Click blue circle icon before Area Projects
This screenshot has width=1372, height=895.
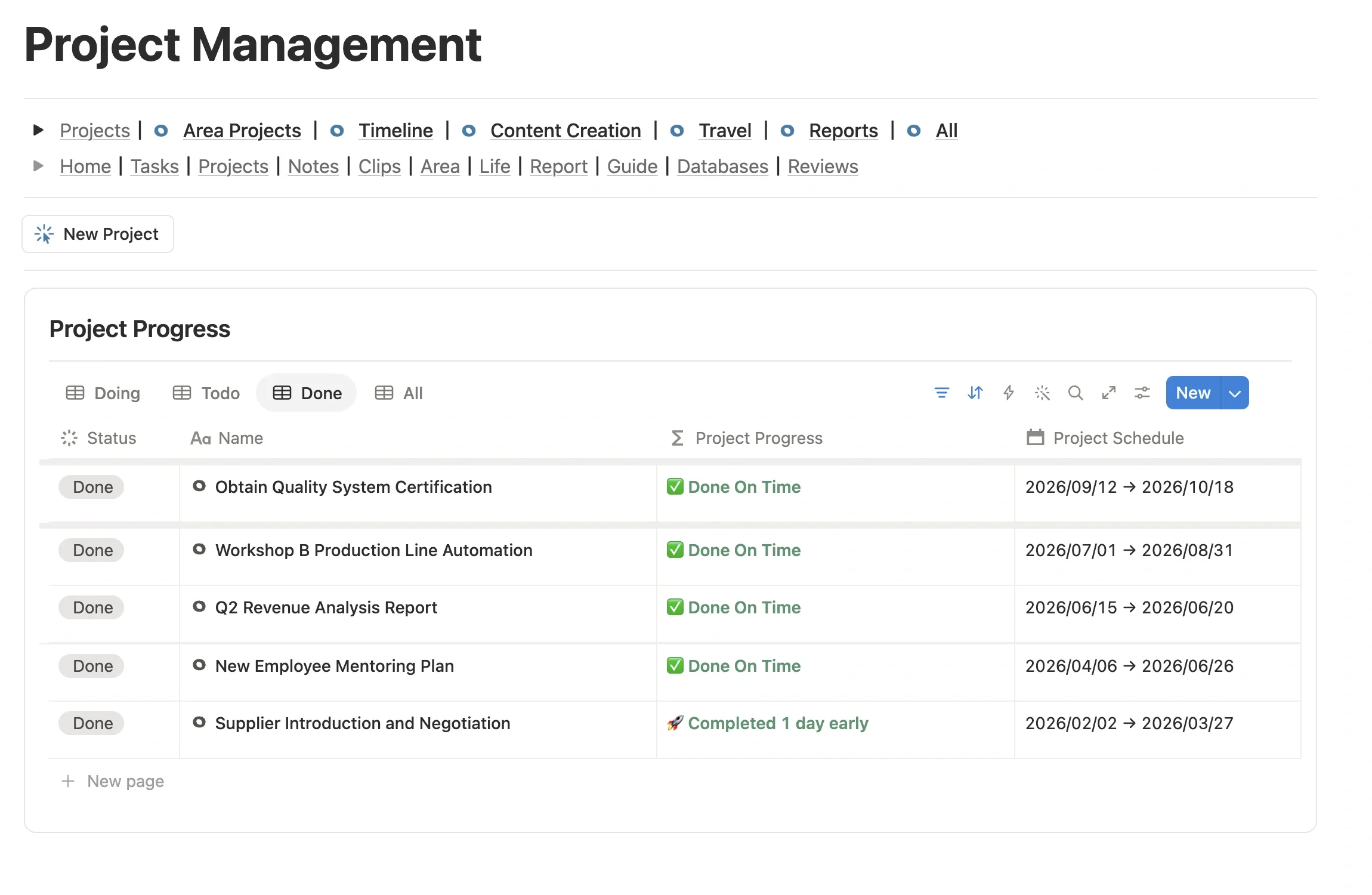coord(161,131)
